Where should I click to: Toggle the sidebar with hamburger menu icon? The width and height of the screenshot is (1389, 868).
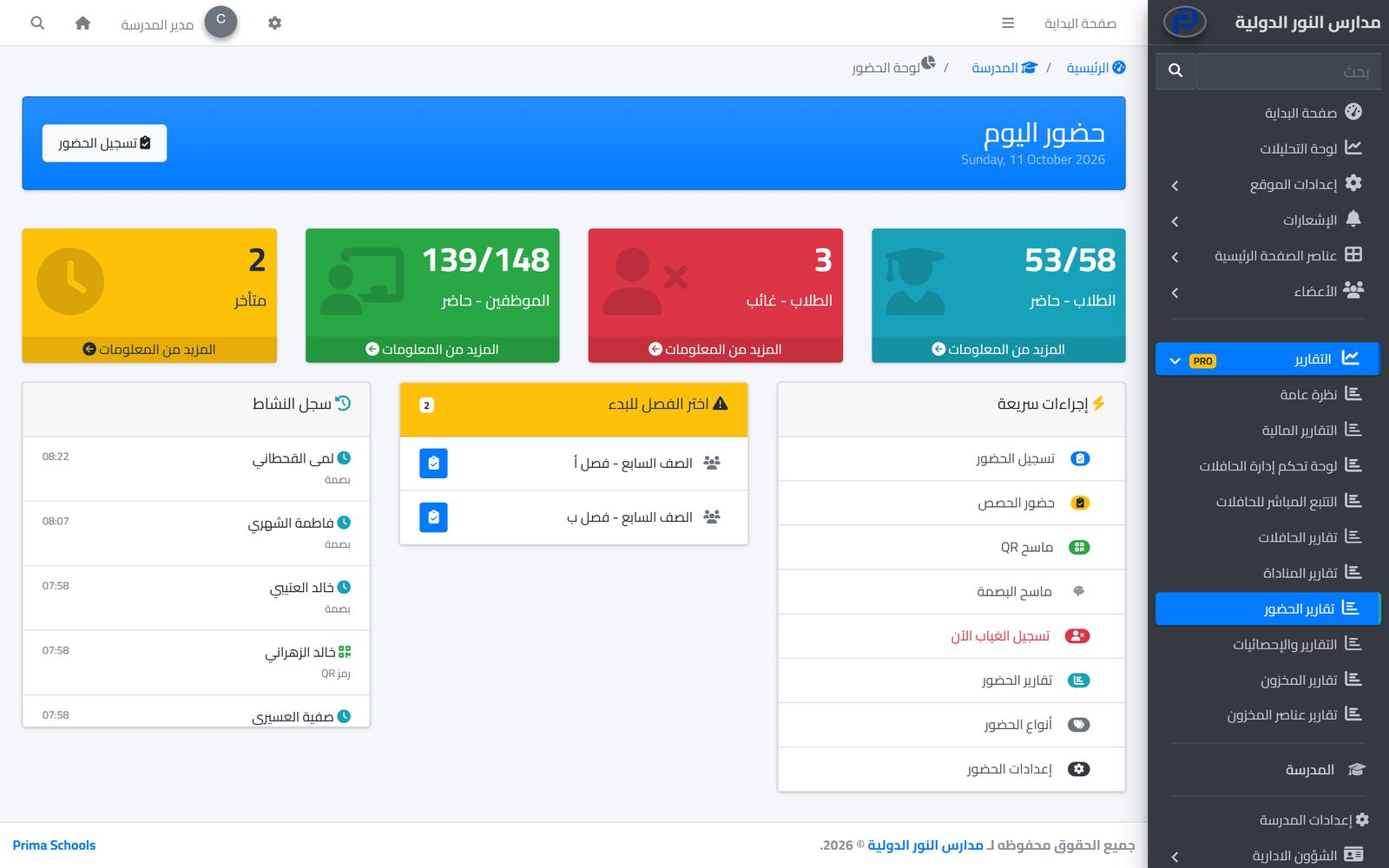tap(1008, 23)
